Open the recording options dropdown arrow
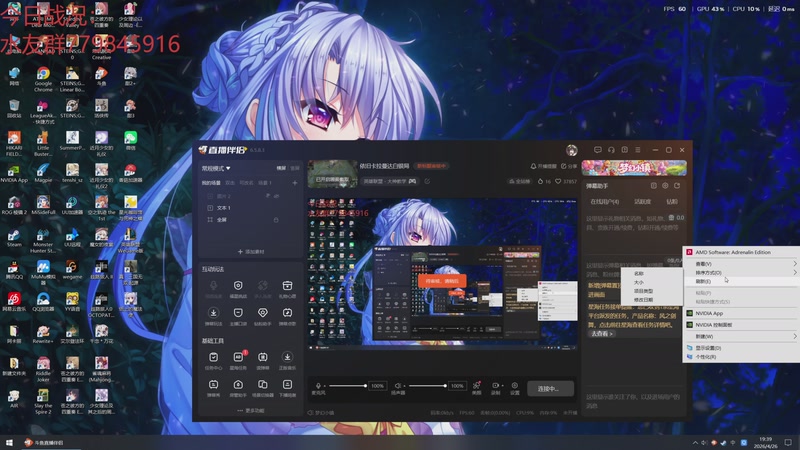 click(503, 386)
